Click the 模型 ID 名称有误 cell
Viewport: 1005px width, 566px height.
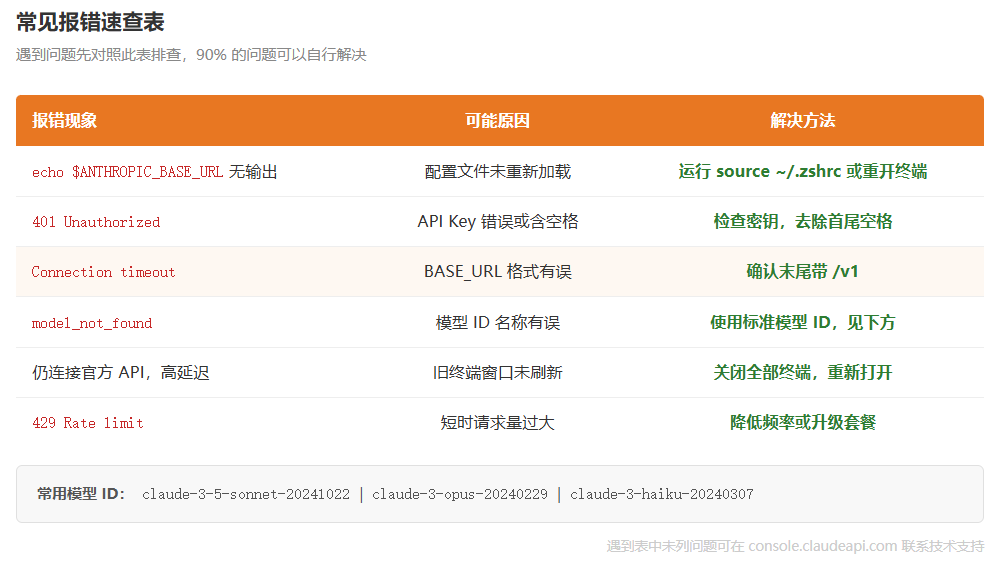tap(497, 322)
